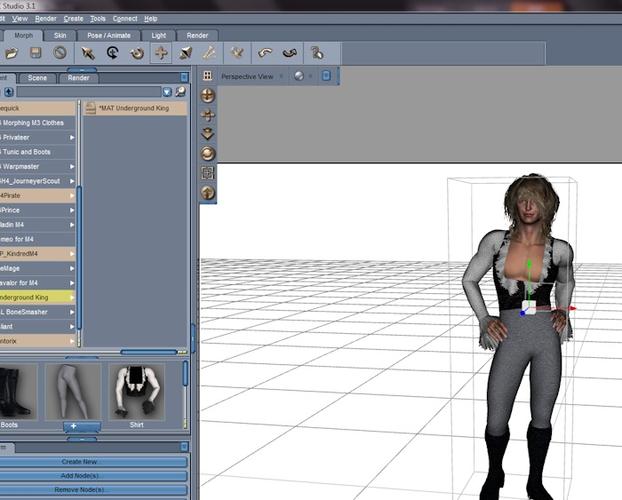Undo with the left curved arrow
This screenshot has width=622, height=500.
point(265,53)
